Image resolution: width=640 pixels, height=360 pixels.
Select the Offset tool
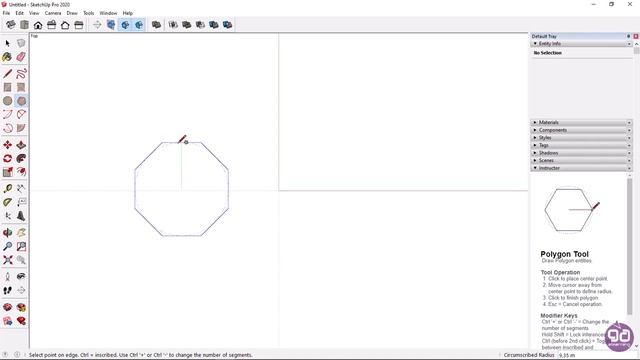coord(21,172)
